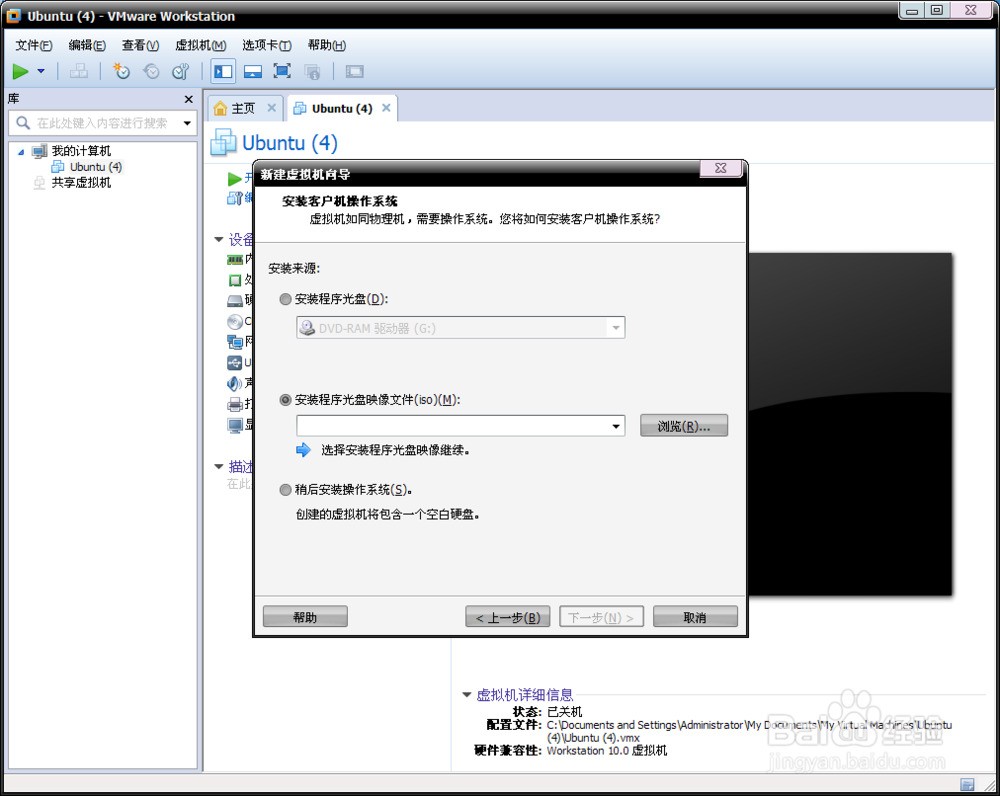This screenshot has width=1000, height=796.
Task: Open the 编辑(E) menu
Action: (87, 45)
